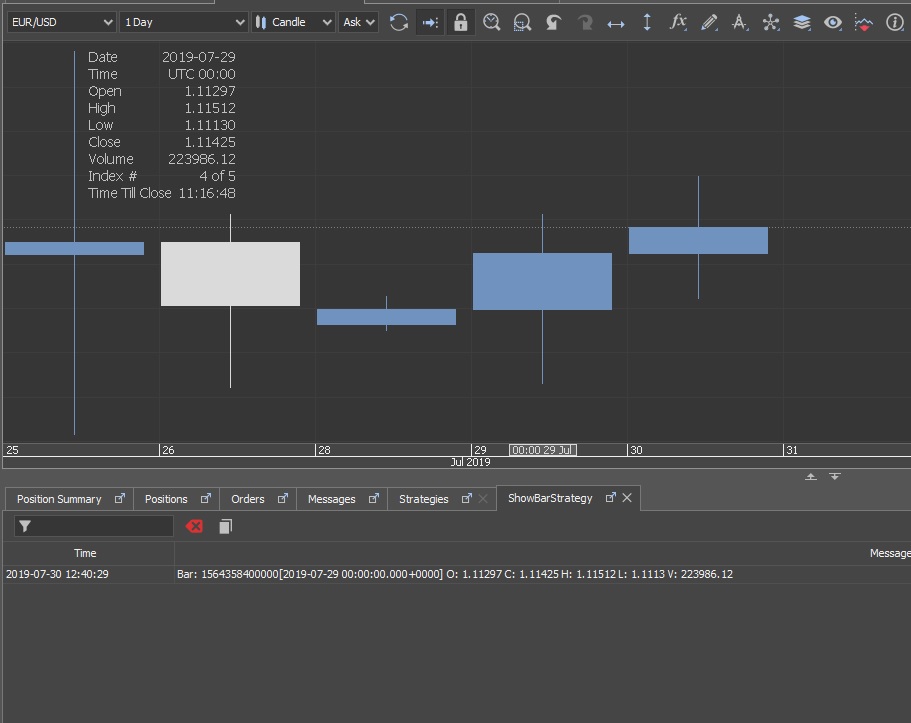
Task: Expand the Candle chart type dropdown
Action: 293,22
